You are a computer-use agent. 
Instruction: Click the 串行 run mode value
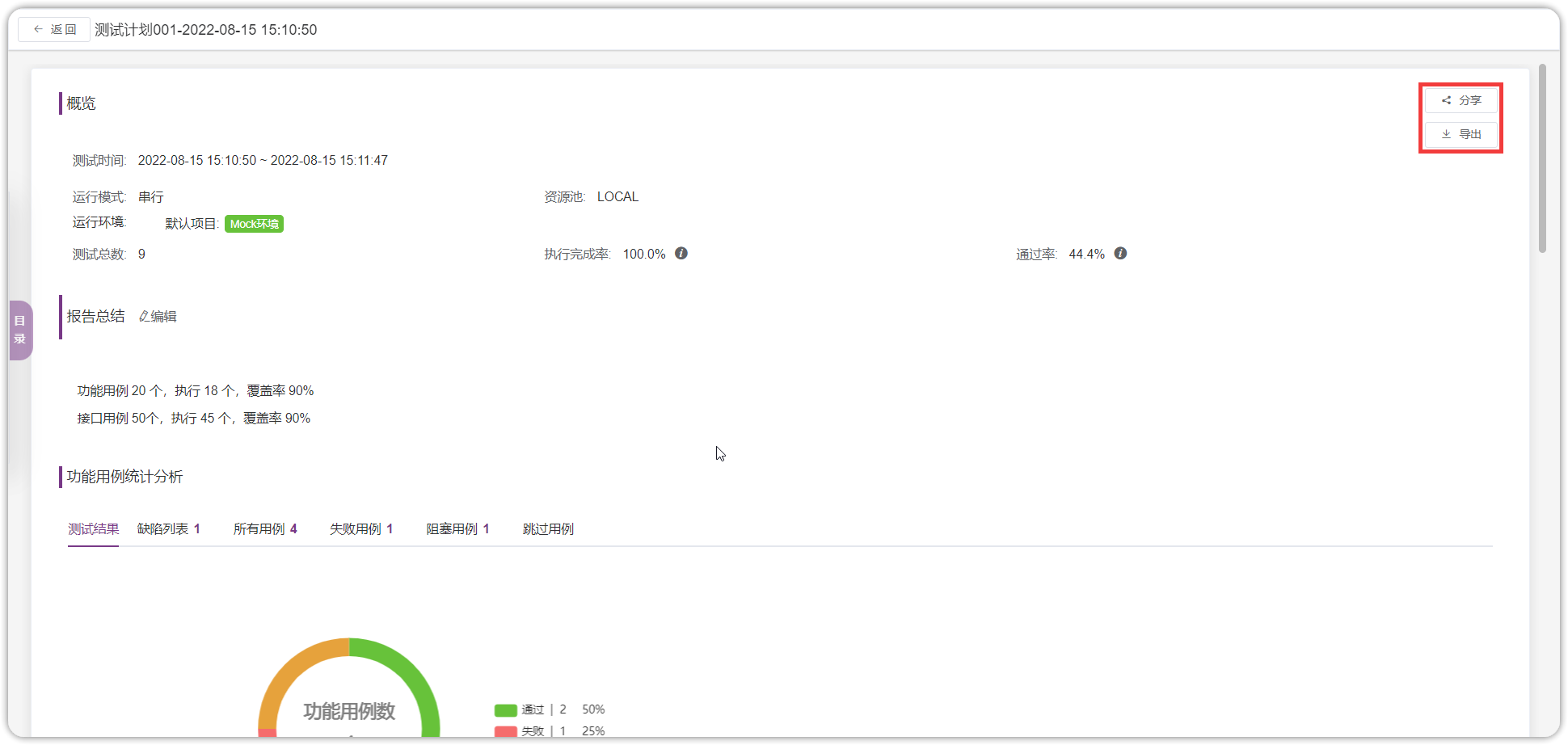tap(151, 197)
